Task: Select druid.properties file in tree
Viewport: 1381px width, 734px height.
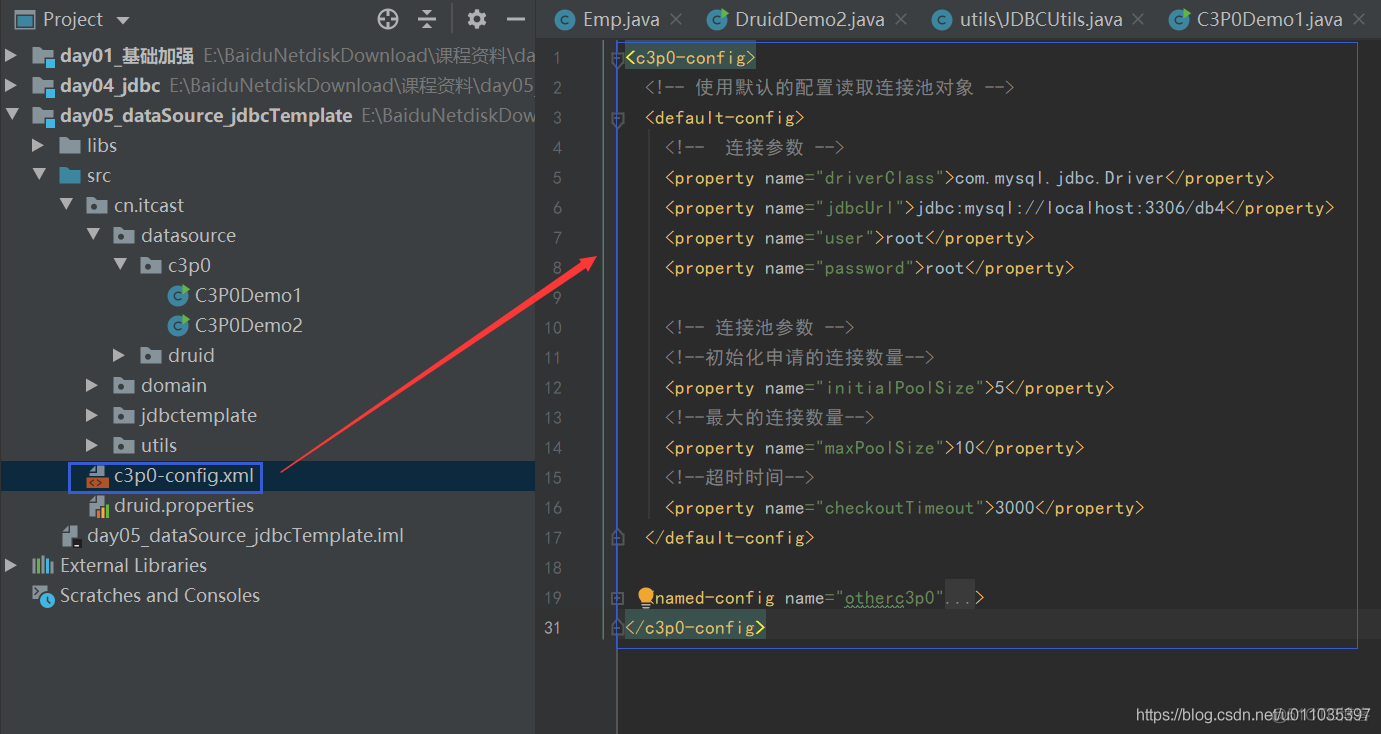Action: 184,506
